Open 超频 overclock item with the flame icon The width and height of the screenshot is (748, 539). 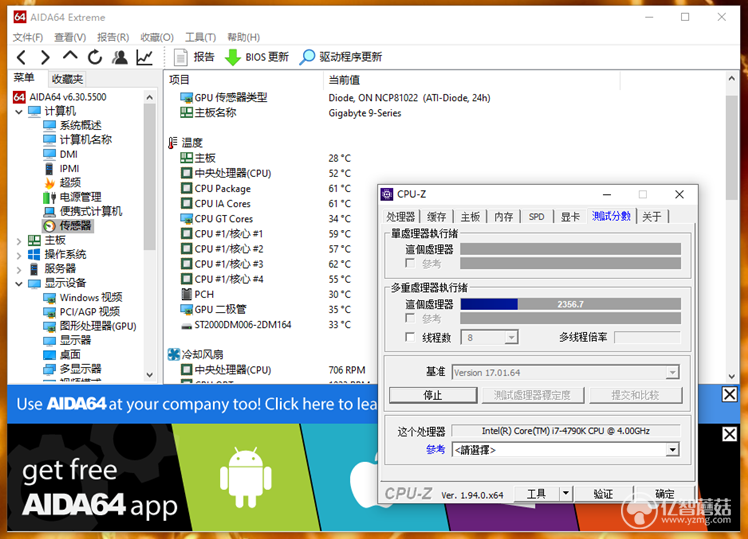[x=62, y=183]
